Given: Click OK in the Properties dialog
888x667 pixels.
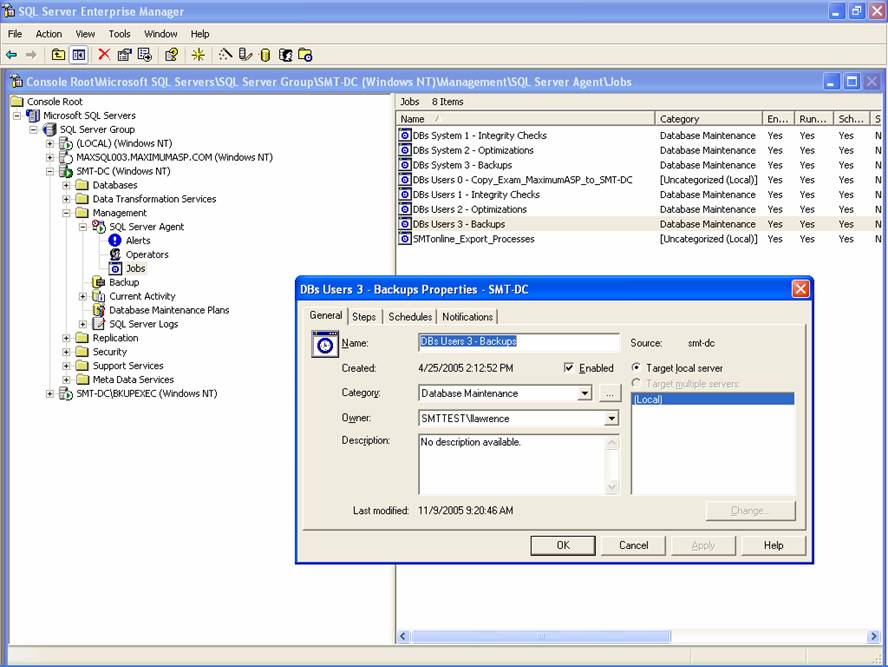Looking at the screenshot, I should point(563,545).
